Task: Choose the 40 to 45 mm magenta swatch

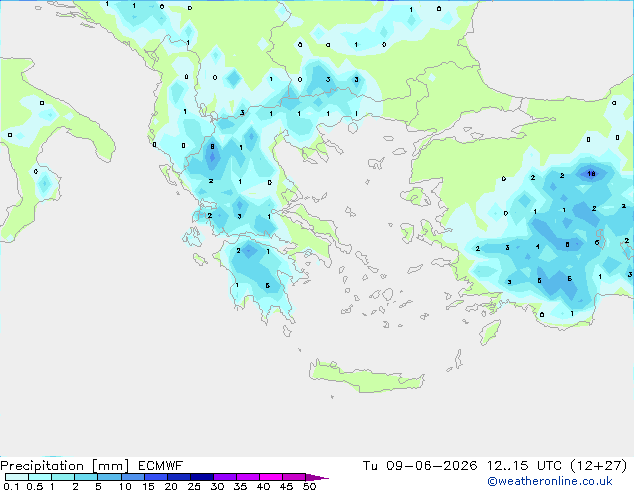Action: tap(271, 477)
